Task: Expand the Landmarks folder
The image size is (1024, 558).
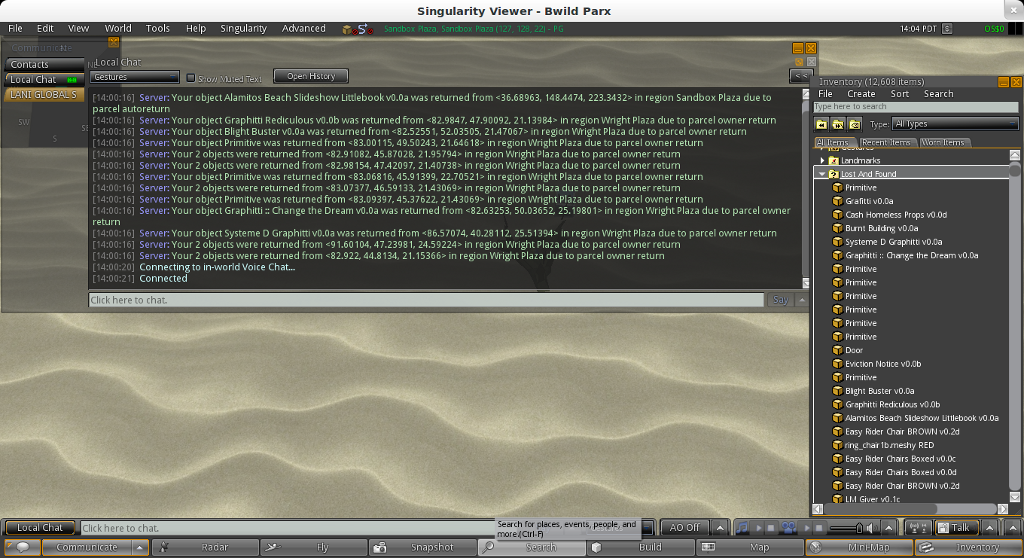Action: pyautogui.click(x=822, y=160)
